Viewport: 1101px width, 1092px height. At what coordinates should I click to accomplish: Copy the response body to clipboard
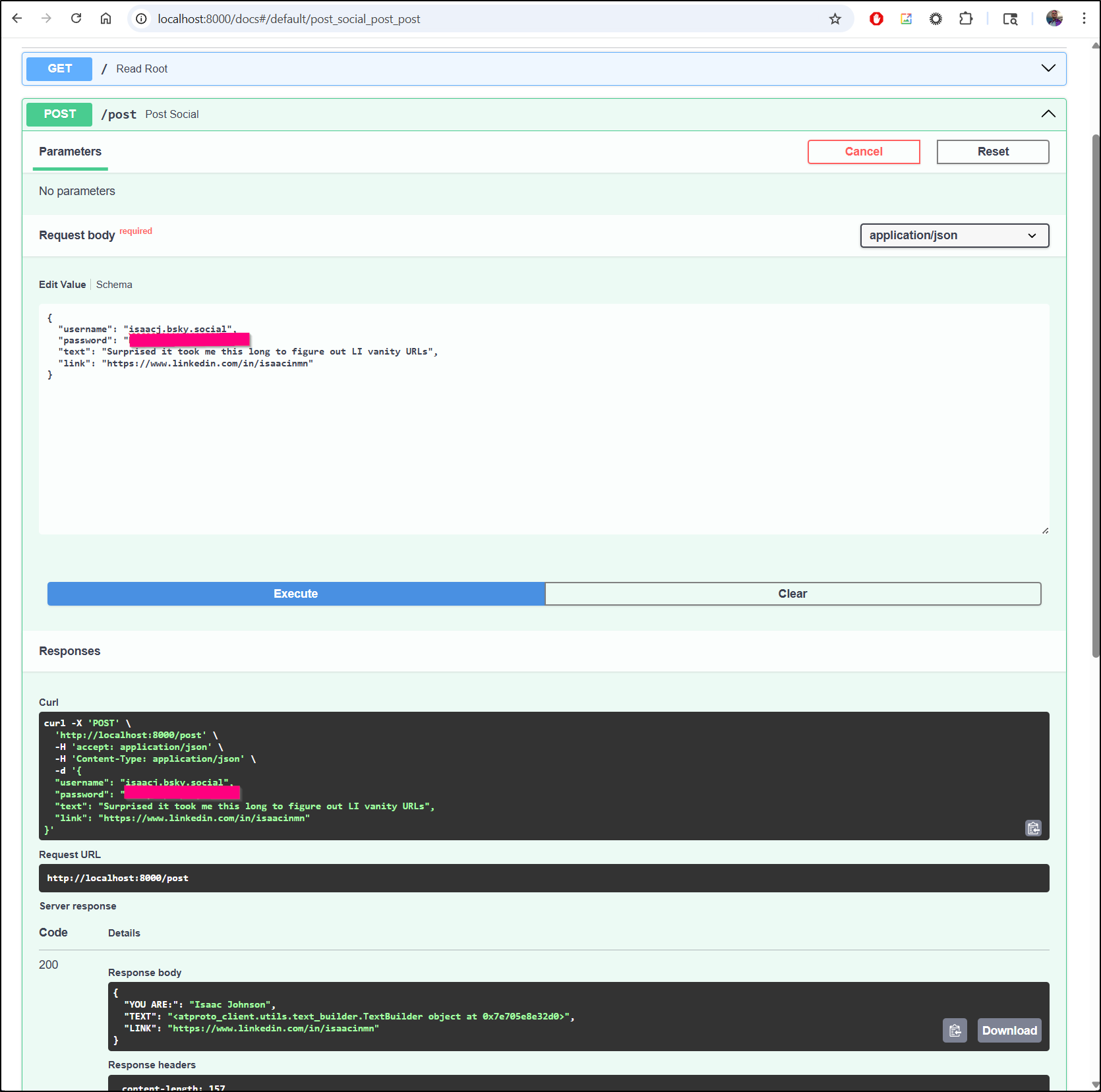click(954, 1031)
